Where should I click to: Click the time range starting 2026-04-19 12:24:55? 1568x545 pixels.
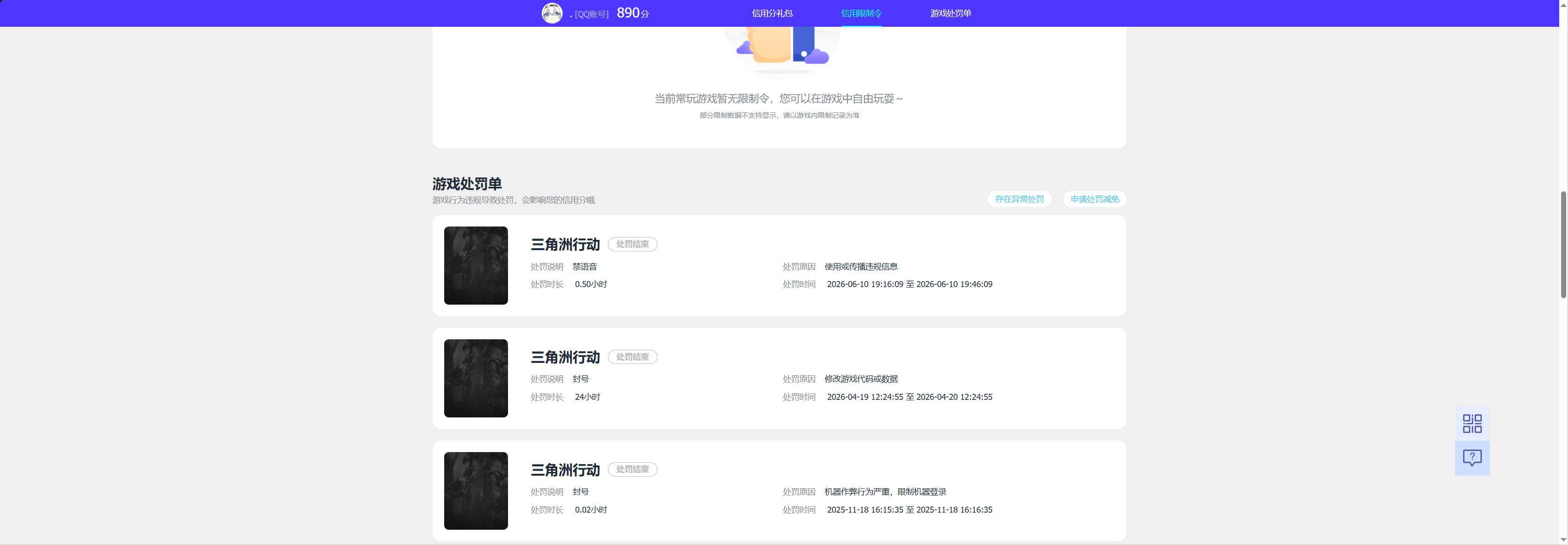tap(910, 397)
